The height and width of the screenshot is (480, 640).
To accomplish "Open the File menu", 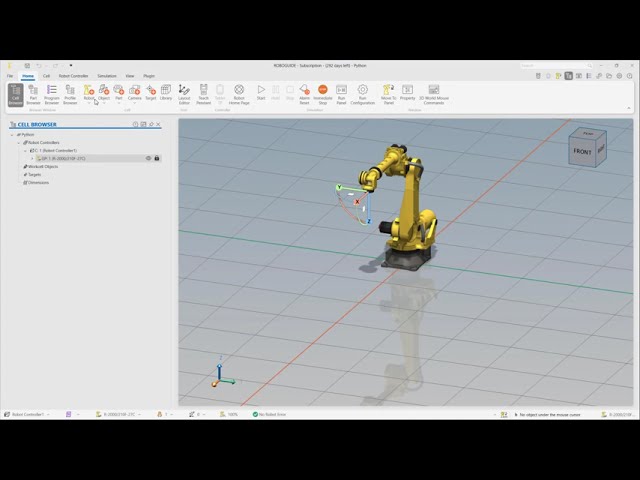I will [10, 76].
